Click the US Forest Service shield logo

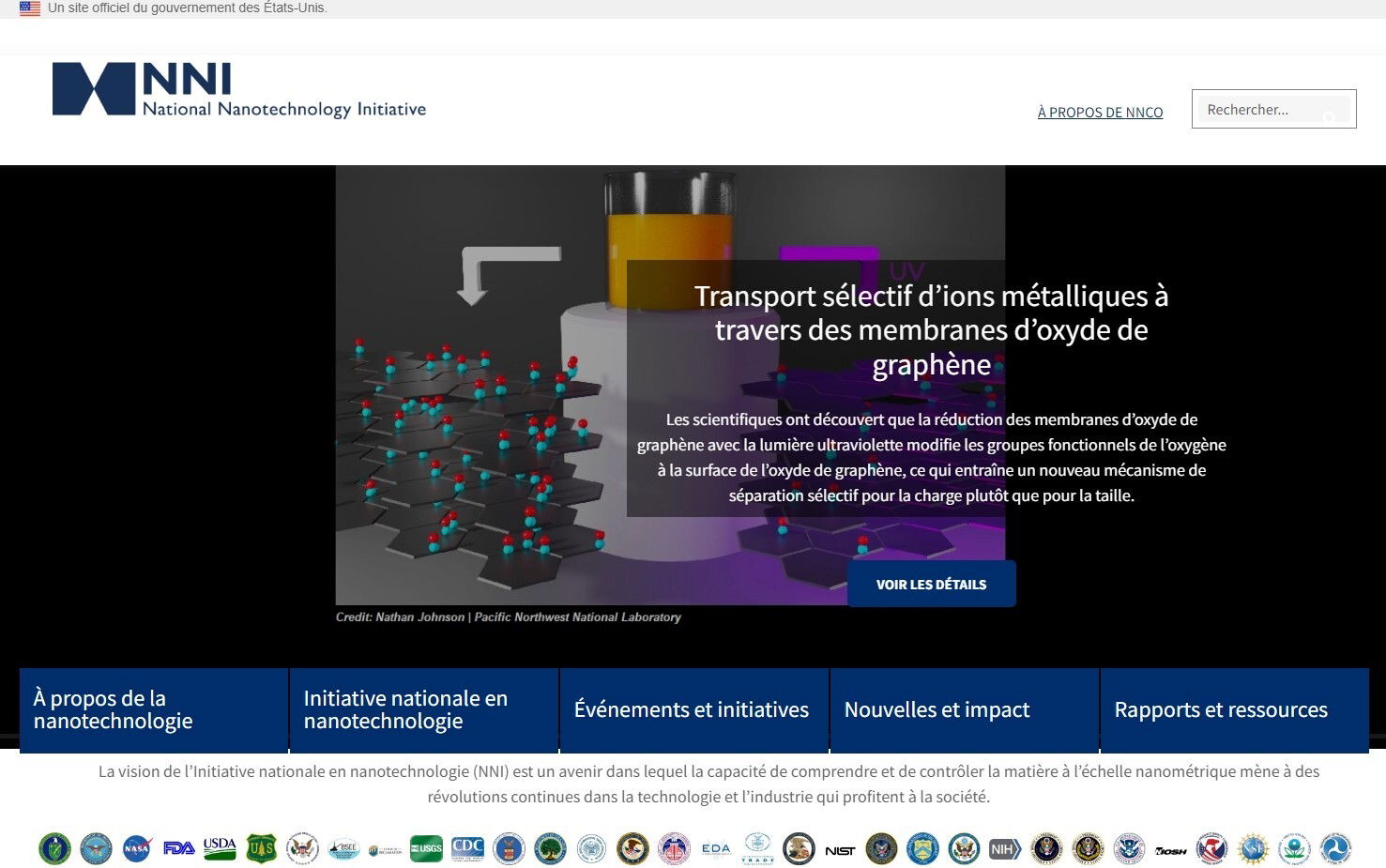[x=261, y=848]
